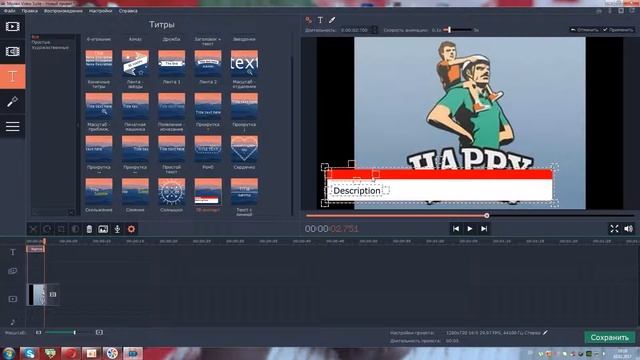Click the green Сохранить button
The width and height of the screenshot is (640, 360).
tap(609, 338)
